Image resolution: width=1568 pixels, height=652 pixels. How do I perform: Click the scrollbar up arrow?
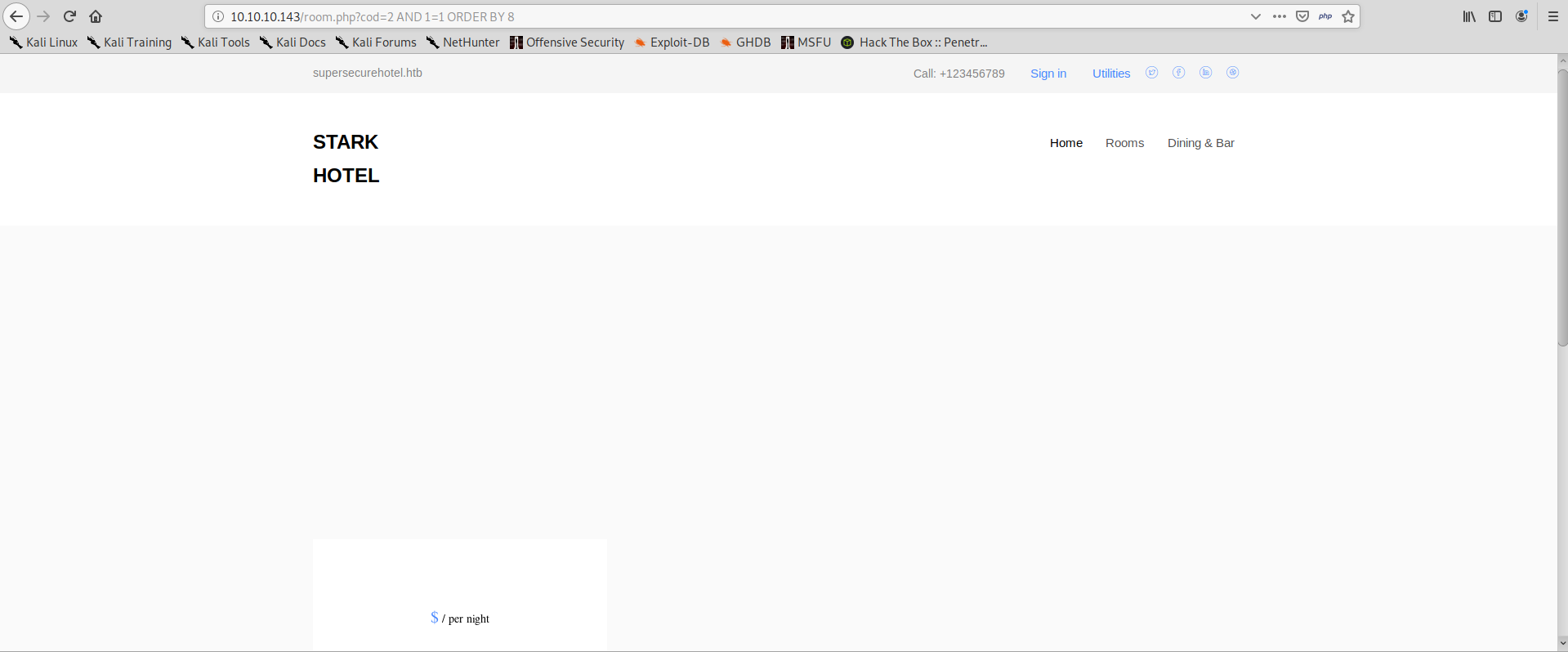coord(1562,60)
